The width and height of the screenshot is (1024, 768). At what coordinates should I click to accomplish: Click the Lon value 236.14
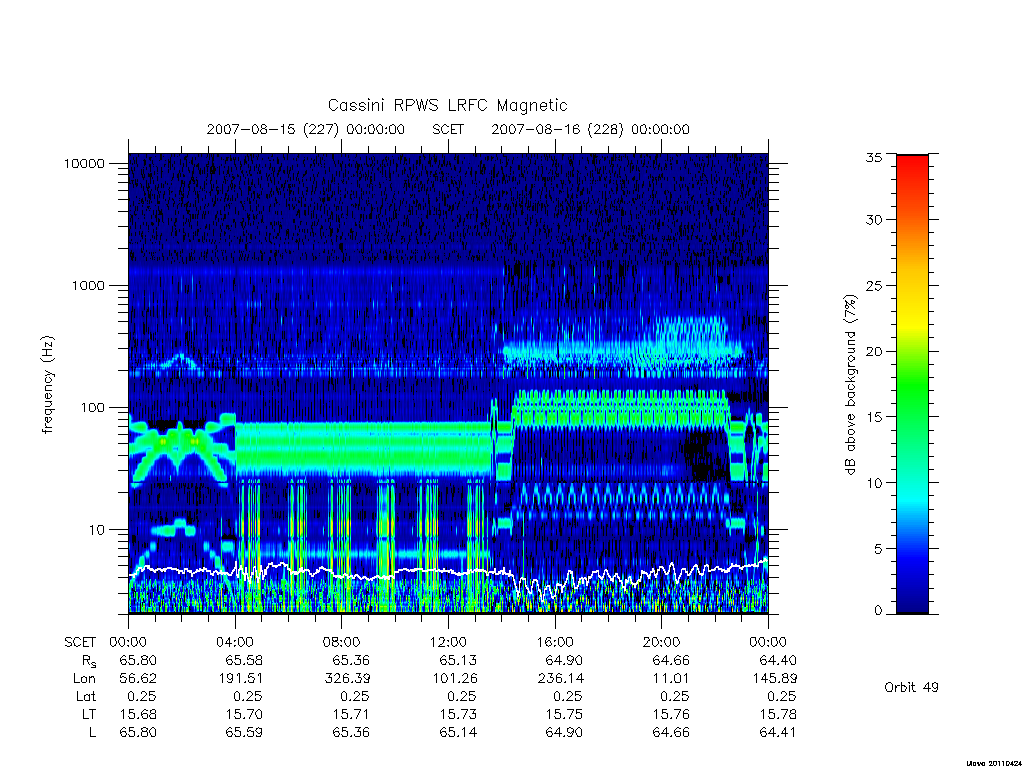(x=560, y=679)
